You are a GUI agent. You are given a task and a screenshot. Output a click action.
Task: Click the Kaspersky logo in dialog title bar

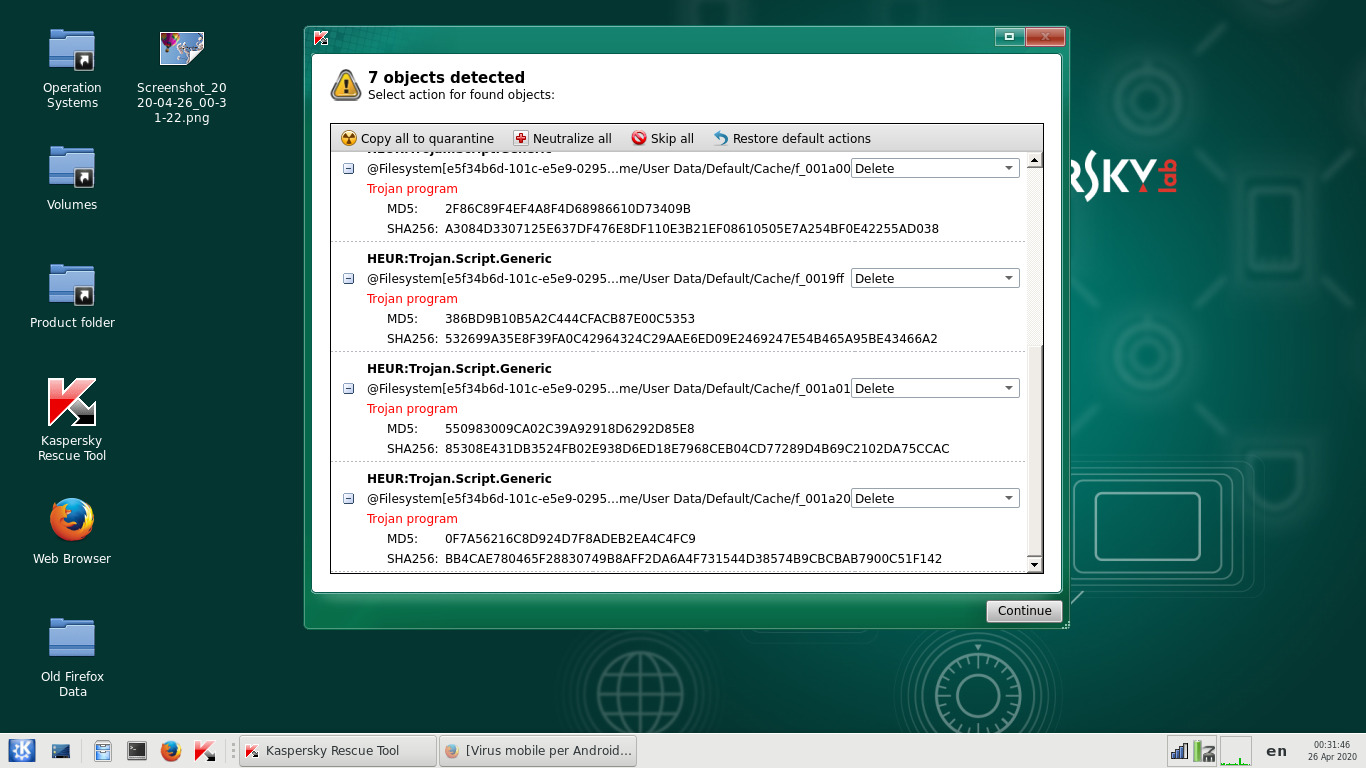[x=321, y=38]
